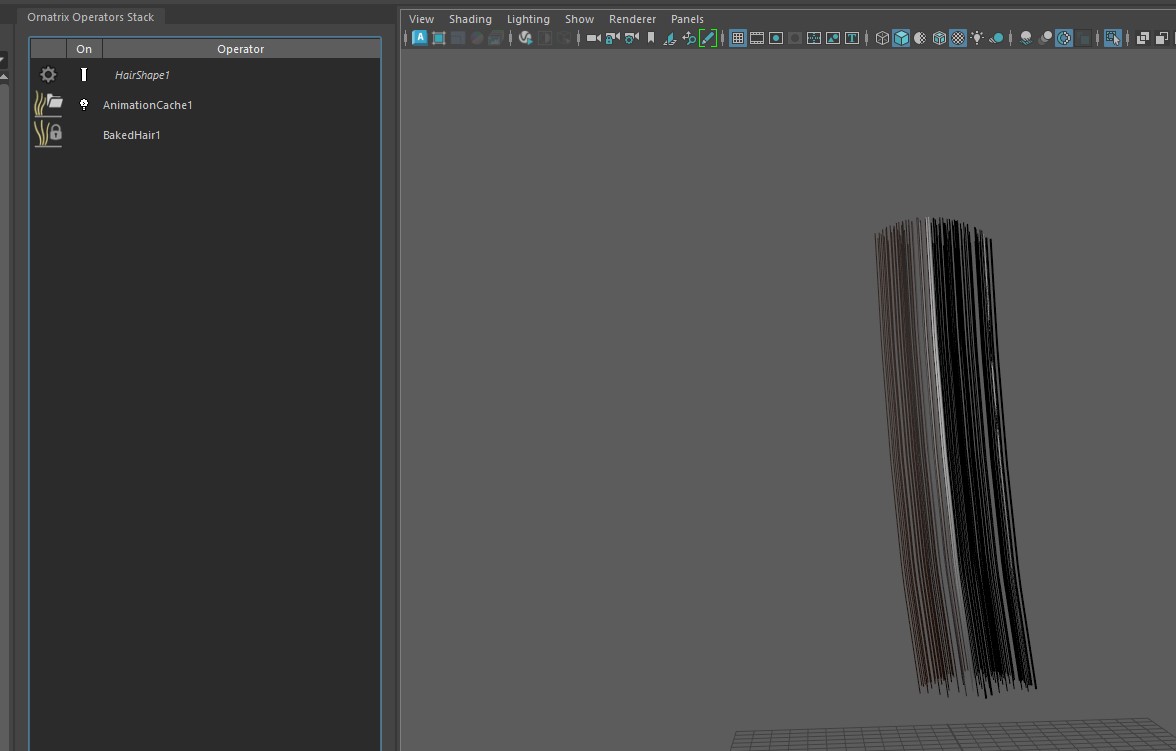Select the Ornatrix Operators Stack tab
This screenshot has width=1176, height=751.
pos(90,17)
